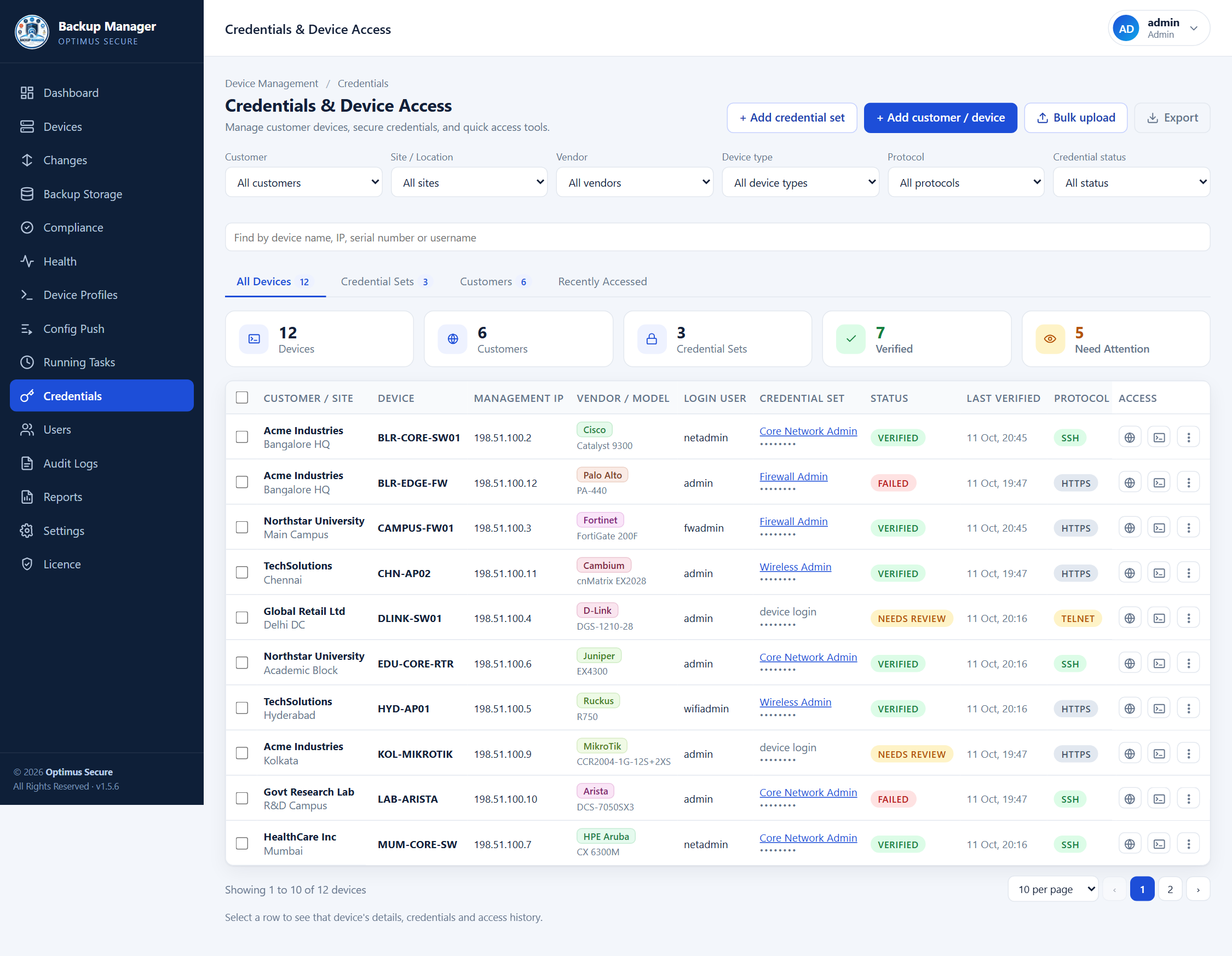
Task: Open the Recently Accessed tab
Action: tap(602, 281)
